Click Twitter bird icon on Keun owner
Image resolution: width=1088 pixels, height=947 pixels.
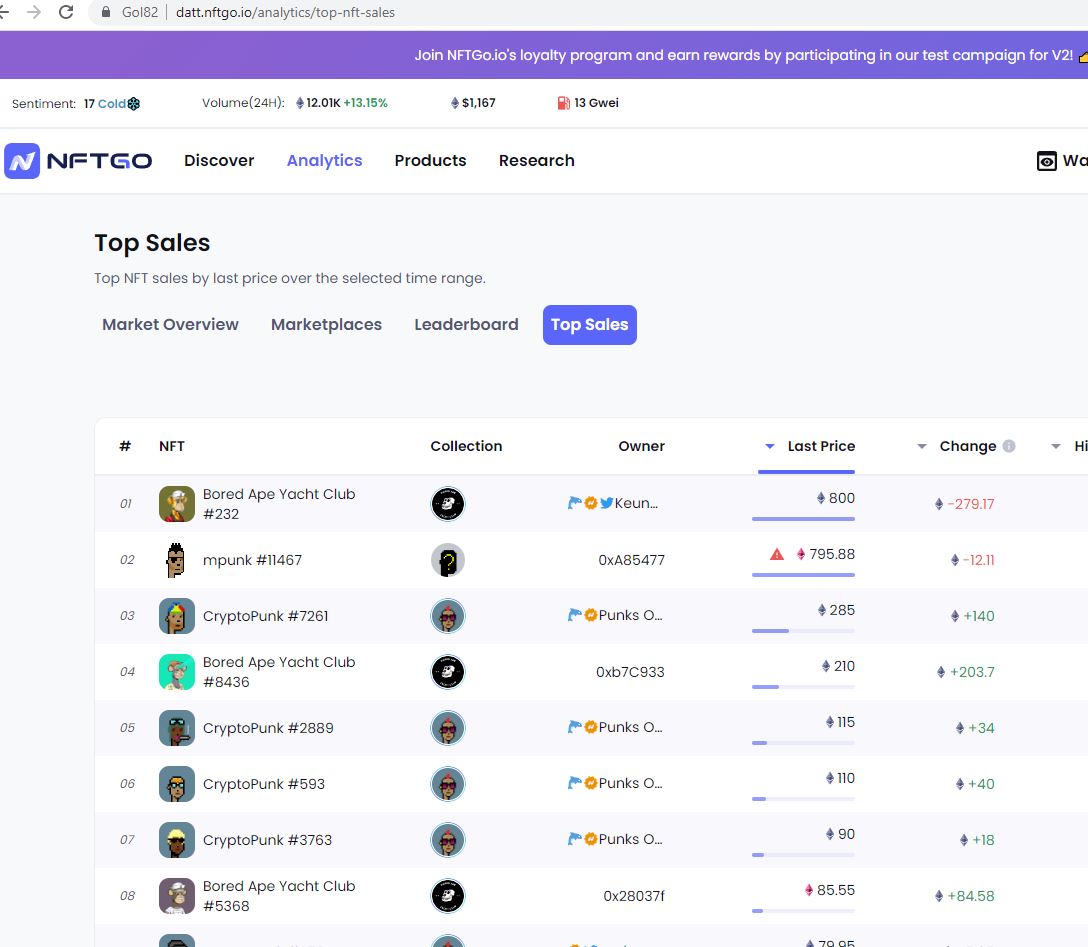point(606,503)
